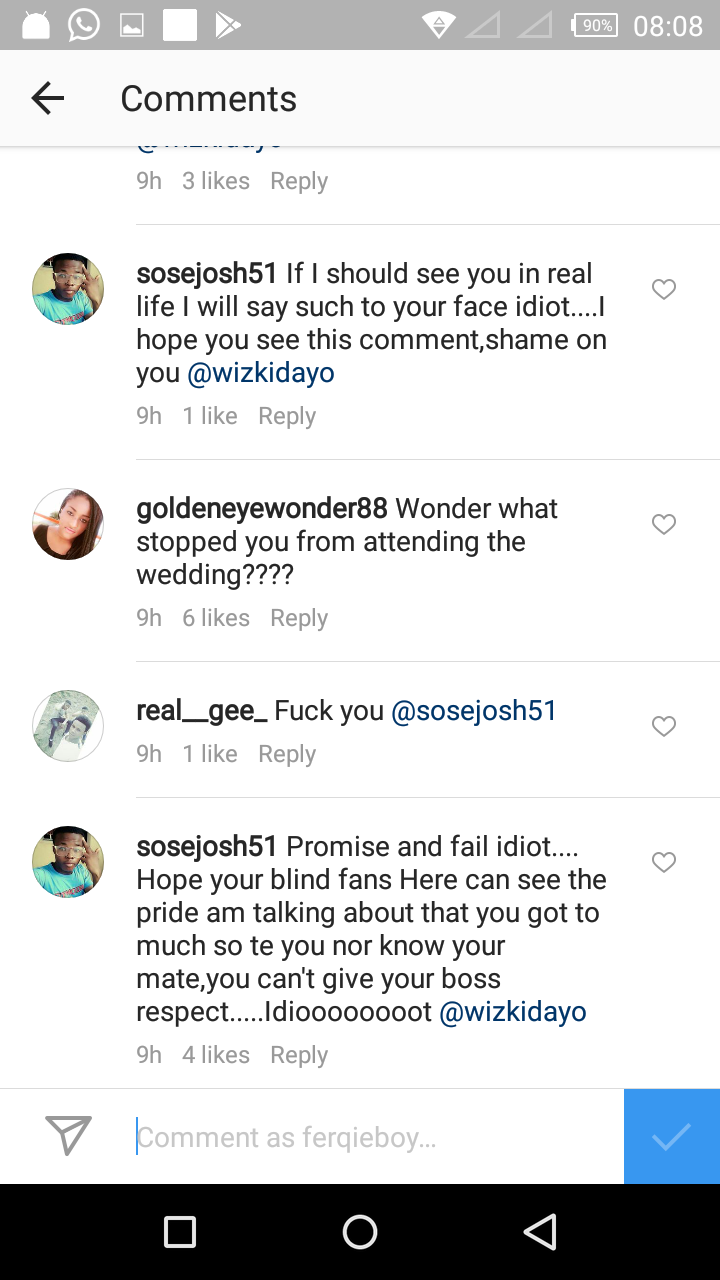Tap the Android home circle button
This screenshot has width=720, height=1280.
pos(360,1232)
